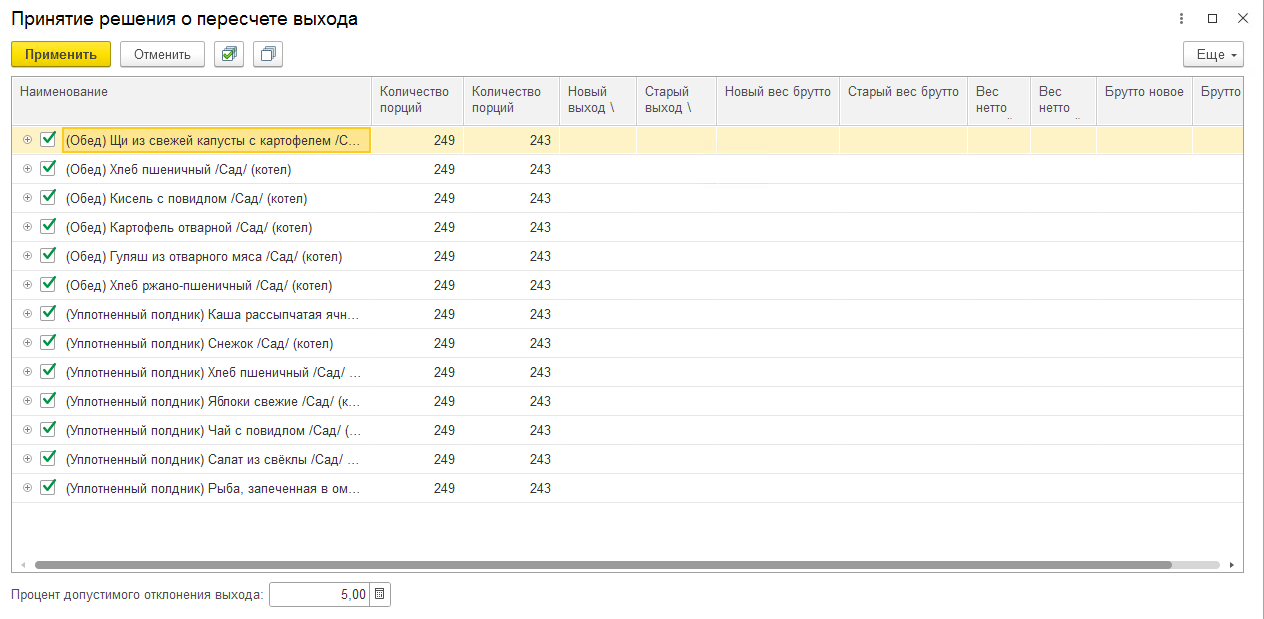Click the left arrow of horizontal scrollbar

click(x=24, y=564)
